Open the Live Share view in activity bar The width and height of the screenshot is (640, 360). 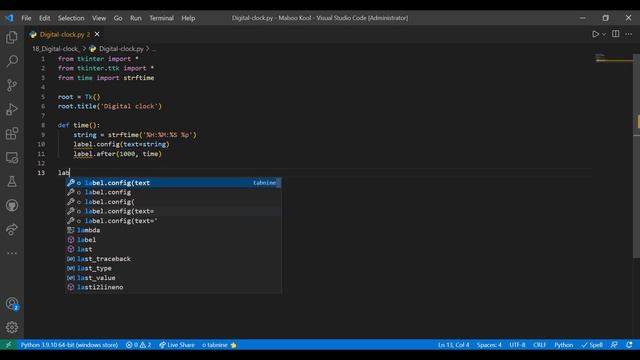point(12,229)
